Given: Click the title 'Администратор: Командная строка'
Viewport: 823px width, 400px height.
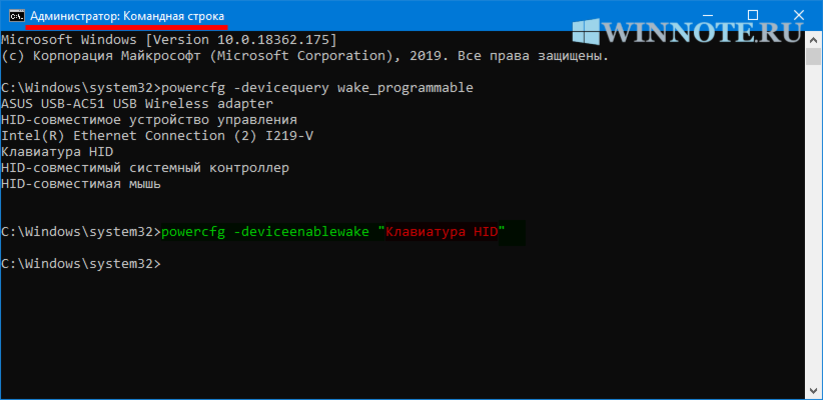Looking at the screenshot, I should [x=129, y=16].
